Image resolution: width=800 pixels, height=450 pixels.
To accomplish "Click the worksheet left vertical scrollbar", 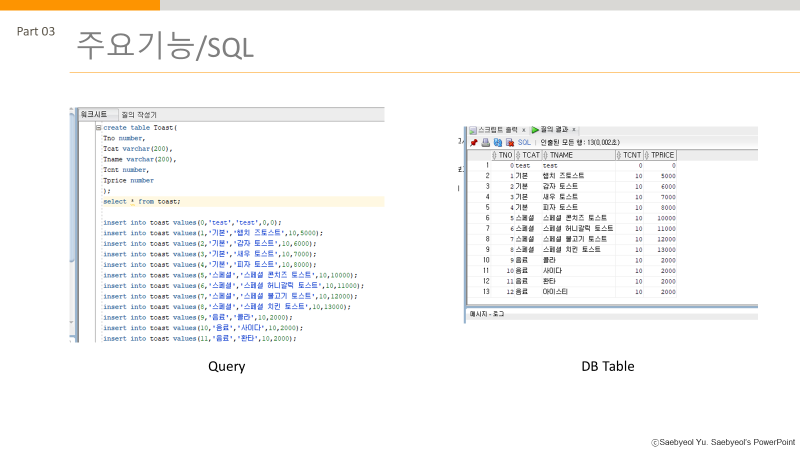I will (x=72, y=224).
